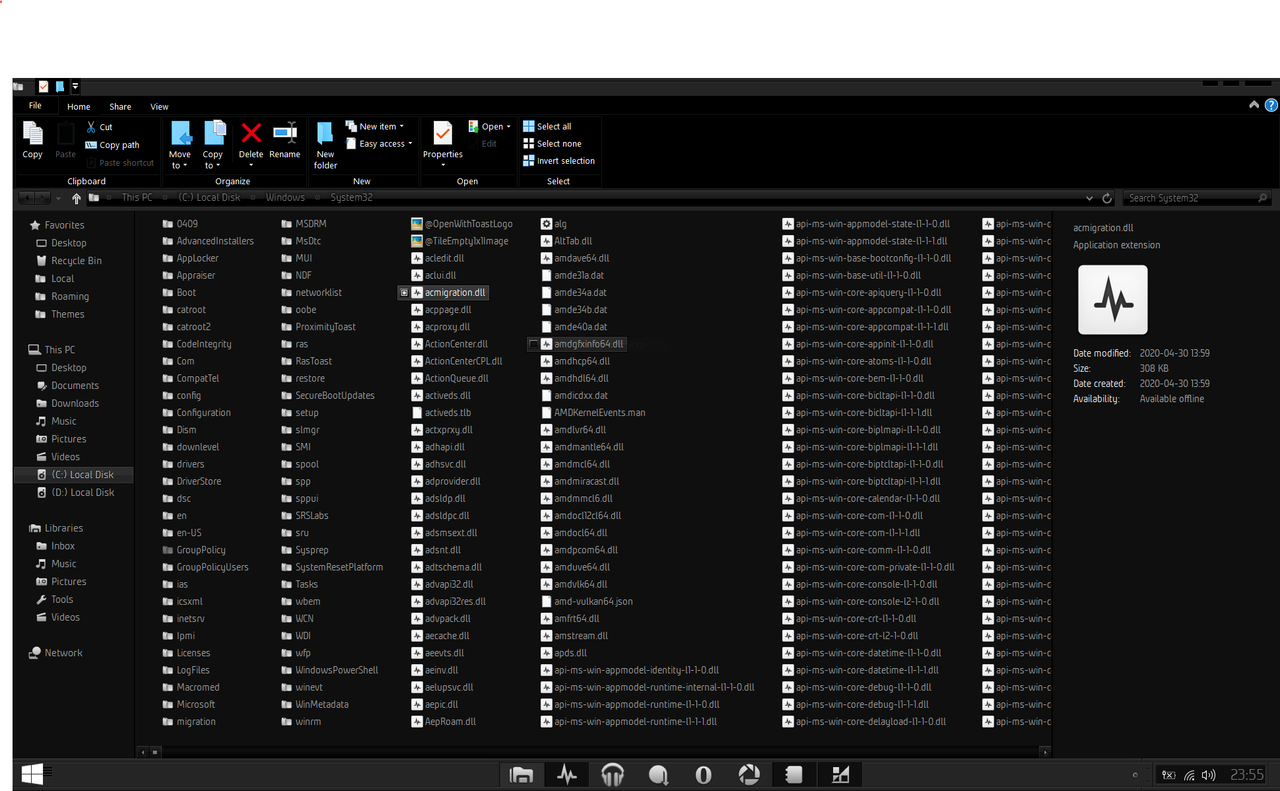Refresh the folder view with the refresh icon
The image size is (1280, 791).
tap(1107, 197)
